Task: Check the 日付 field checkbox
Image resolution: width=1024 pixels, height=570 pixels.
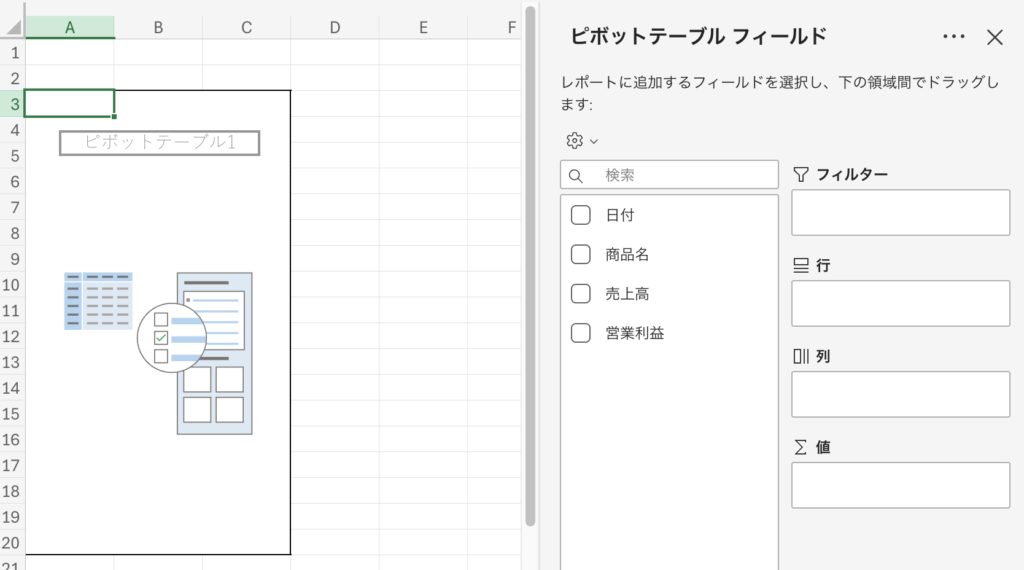Action: click(x=581, y=215)
